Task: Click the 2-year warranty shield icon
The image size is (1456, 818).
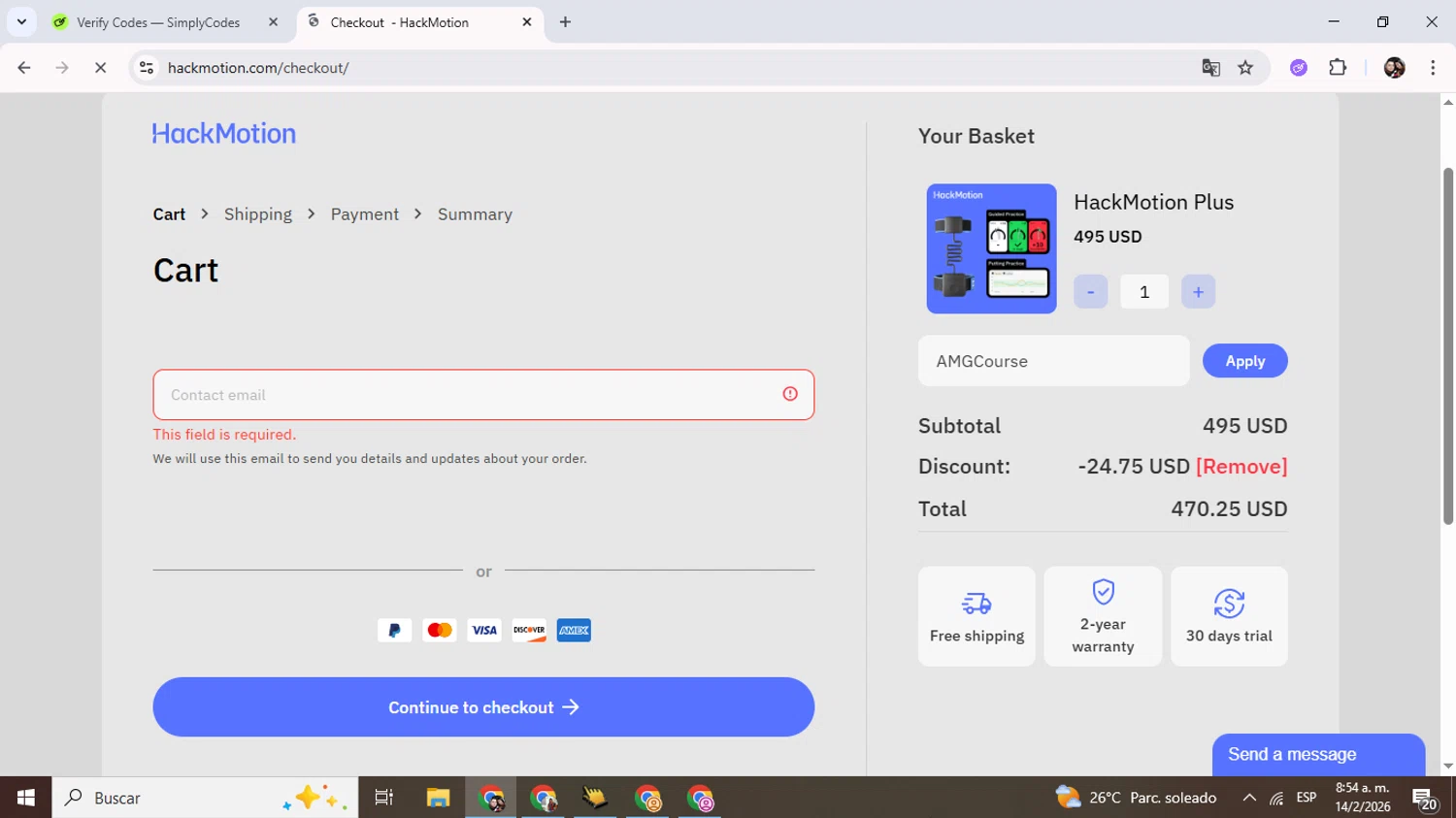Action: coord(1103,592)
